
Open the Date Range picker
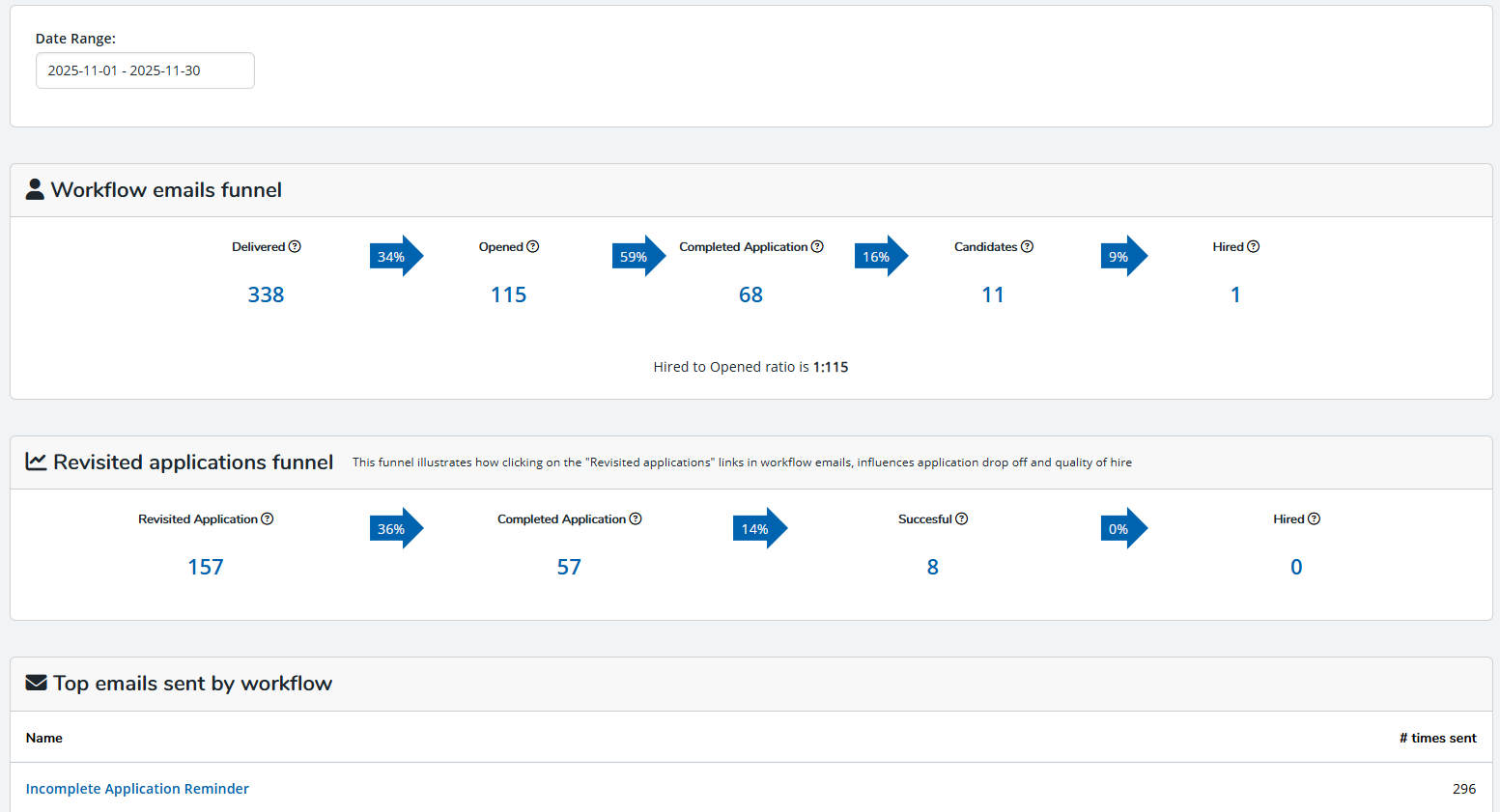tap(145, 70)
